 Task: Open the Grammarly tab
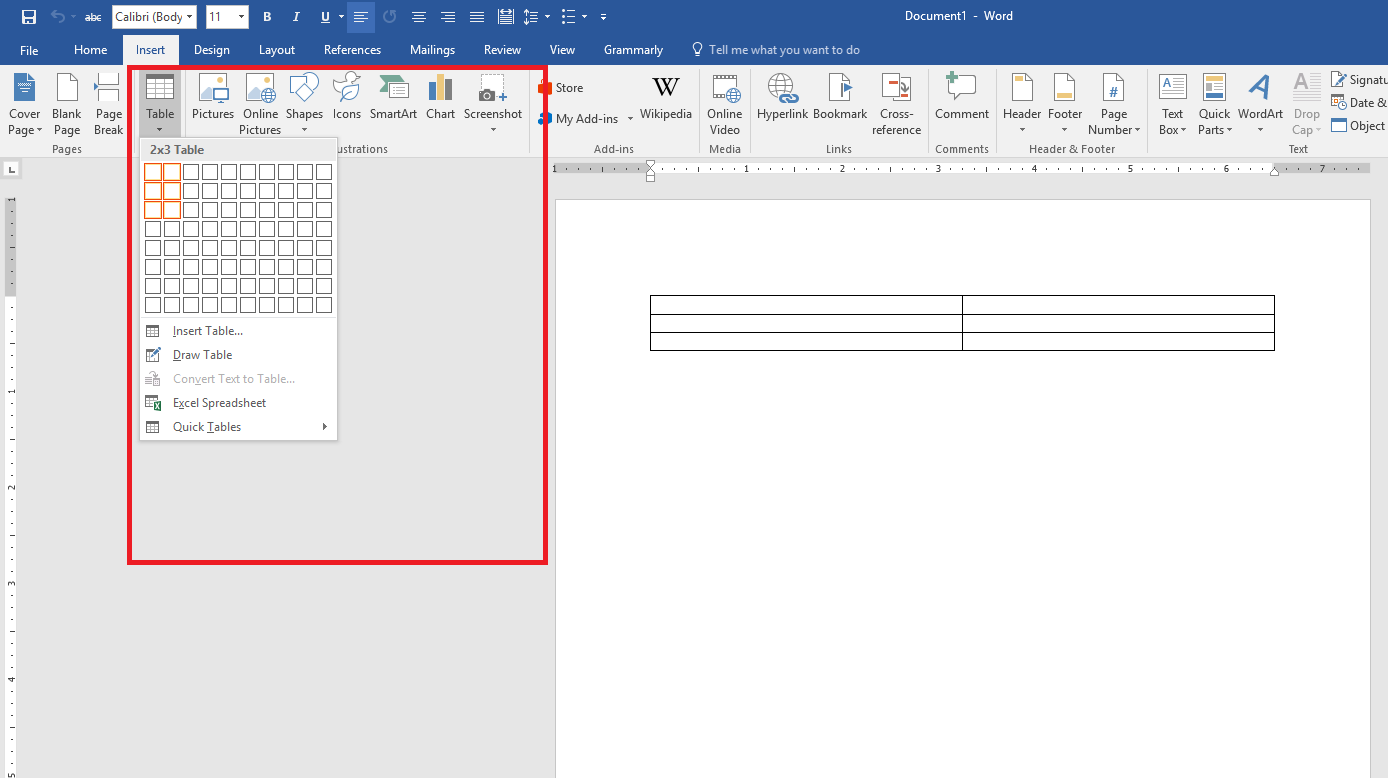point(633,49)
